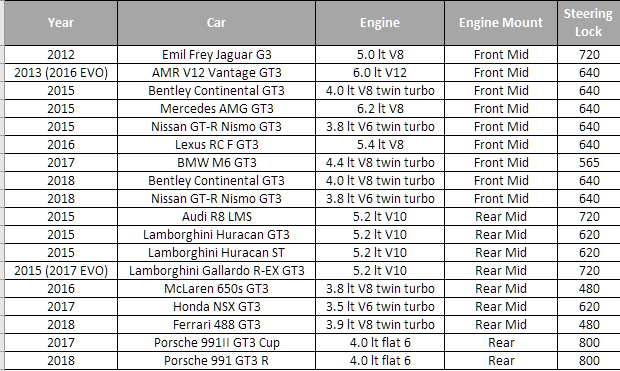Select the Honda NSX GT3 cell
620x371 pixels.
click(216, 307)
